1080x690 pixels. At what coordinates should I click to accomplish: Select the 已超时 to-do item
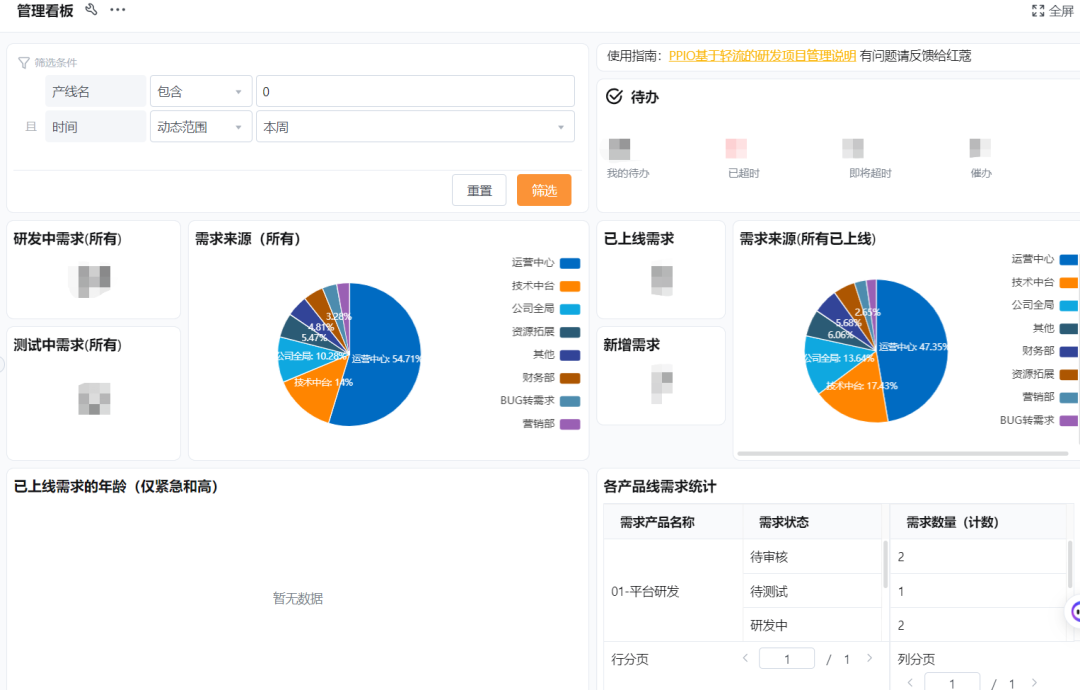[743, 159]
